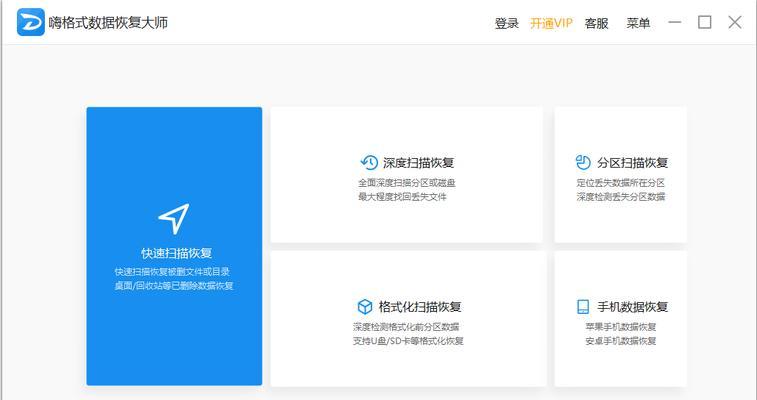This screenshot has height=400, width=757.
Task: Select the 格式化扫描恢复 title
Action: click(420, 307)
